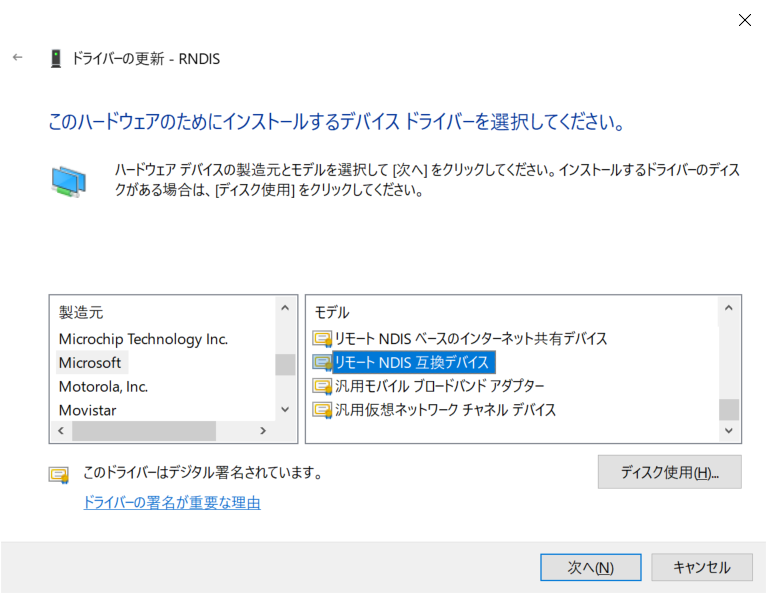Click the キャンセル button

[702, 567]
